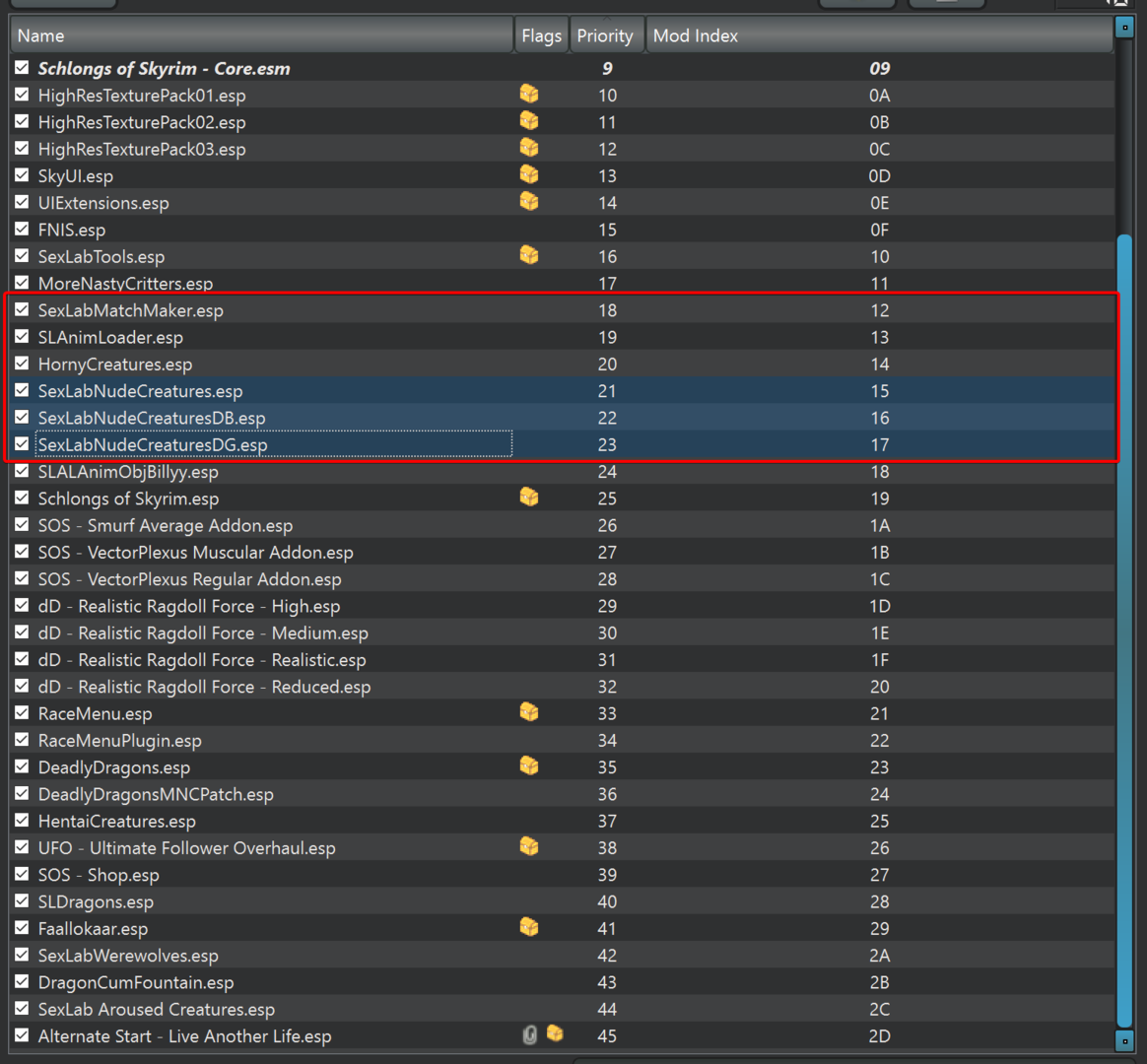Toggle the SLAnimLoader.esp checkbox

click(22, 336)
